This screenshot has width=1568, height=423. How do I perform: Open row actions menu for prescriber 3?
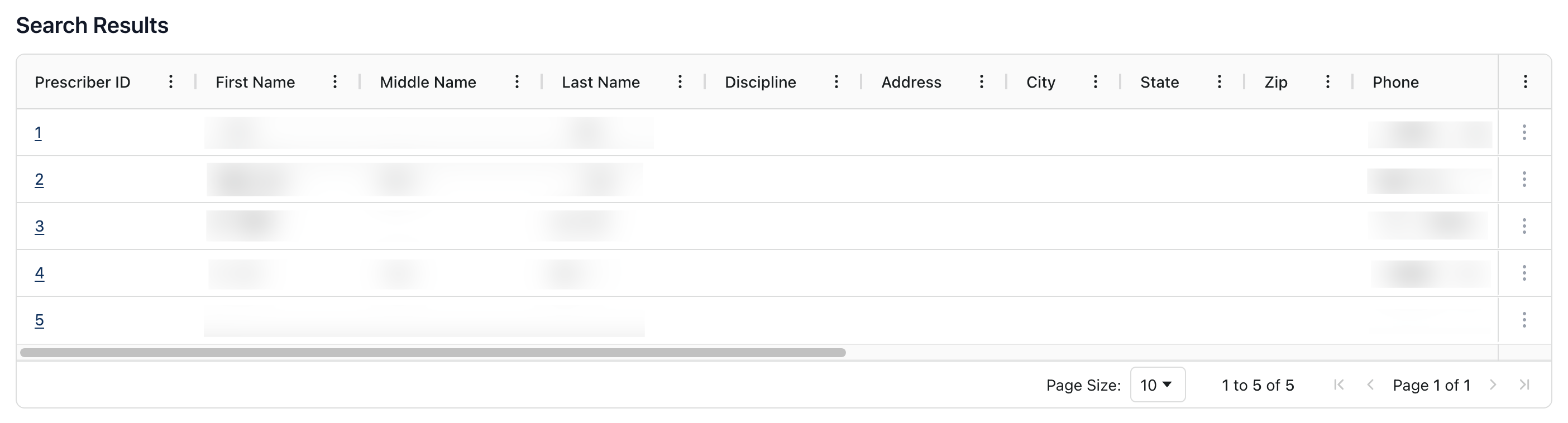click(1524, 226)
